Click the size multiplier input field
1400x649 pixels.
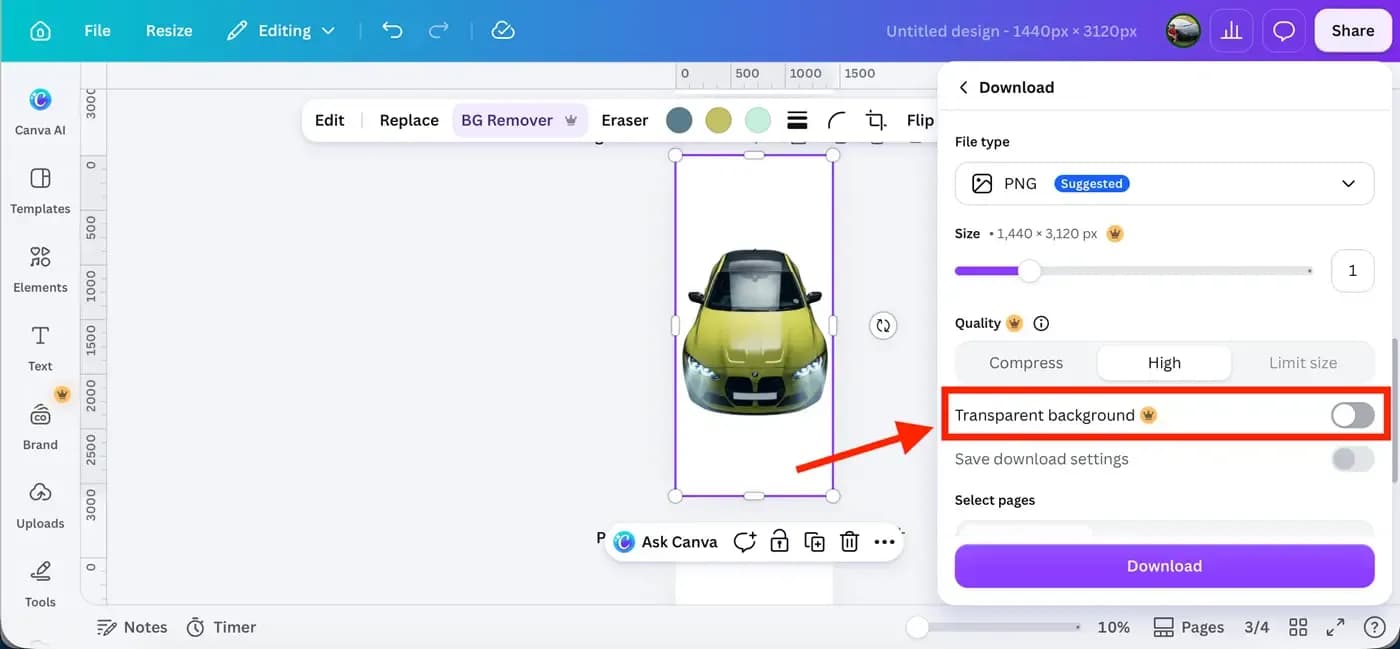coord(1352,271)
